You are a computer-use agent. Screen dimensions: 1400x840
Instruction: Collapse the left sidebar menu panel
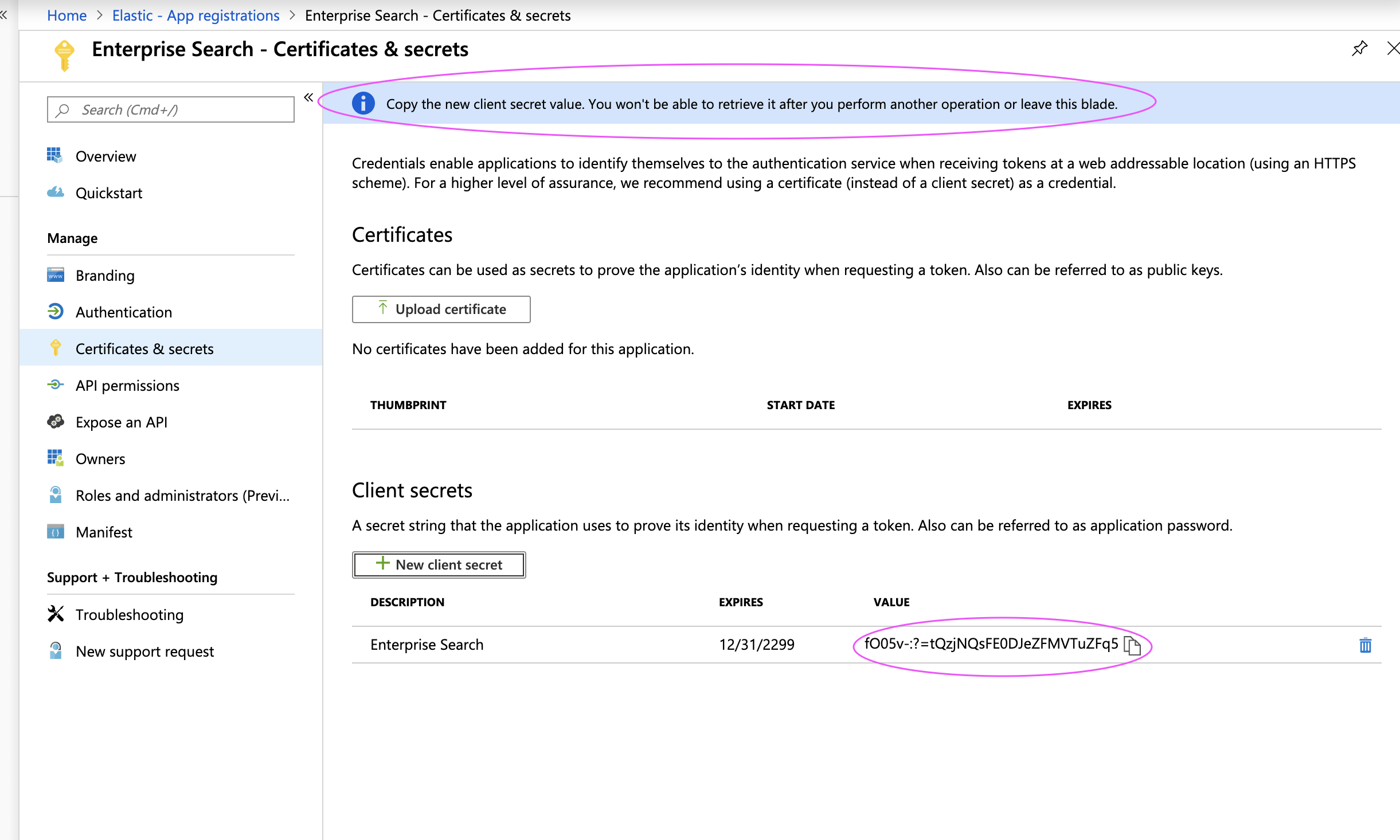click(x=308, y=97)
